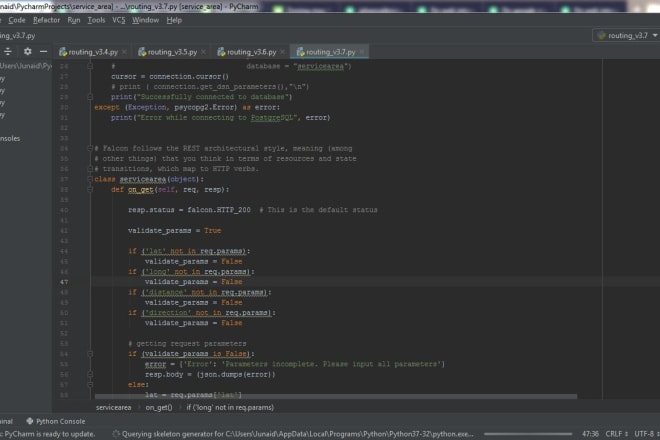
Task: Click the Python file icon on routing_v3.4.py tab
Action: click(x=63, y=52)
